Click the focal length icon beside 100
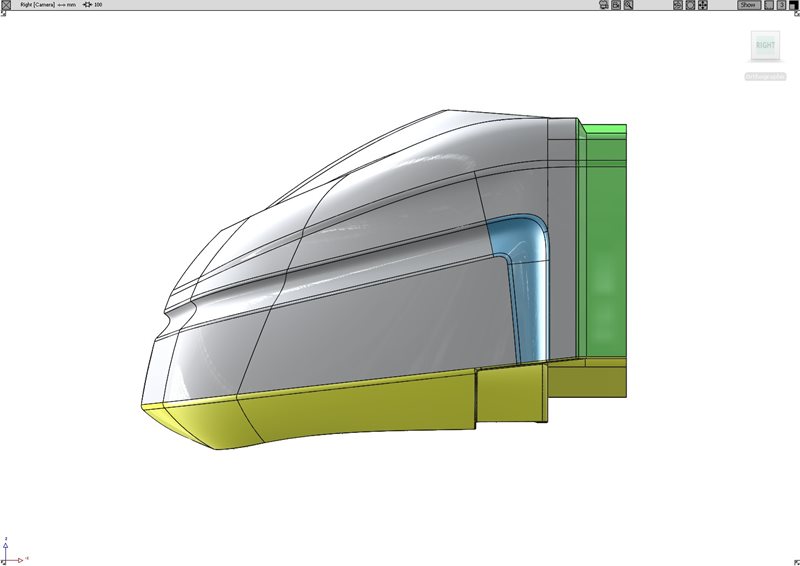The height and width of the screenshot is (566, 800). point(87,5)
